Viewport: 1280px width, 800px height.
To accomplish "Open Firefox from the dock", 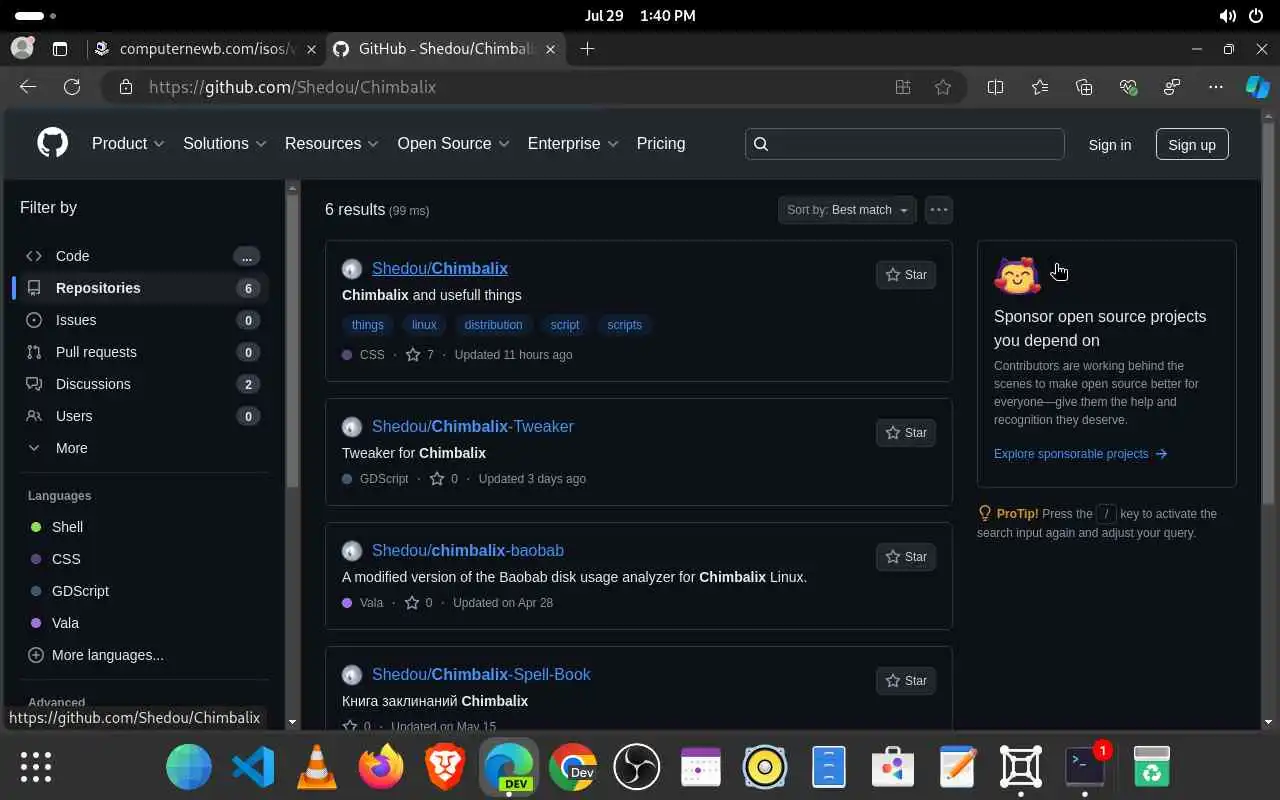I will pyautogui.click(x=381, y=767).
